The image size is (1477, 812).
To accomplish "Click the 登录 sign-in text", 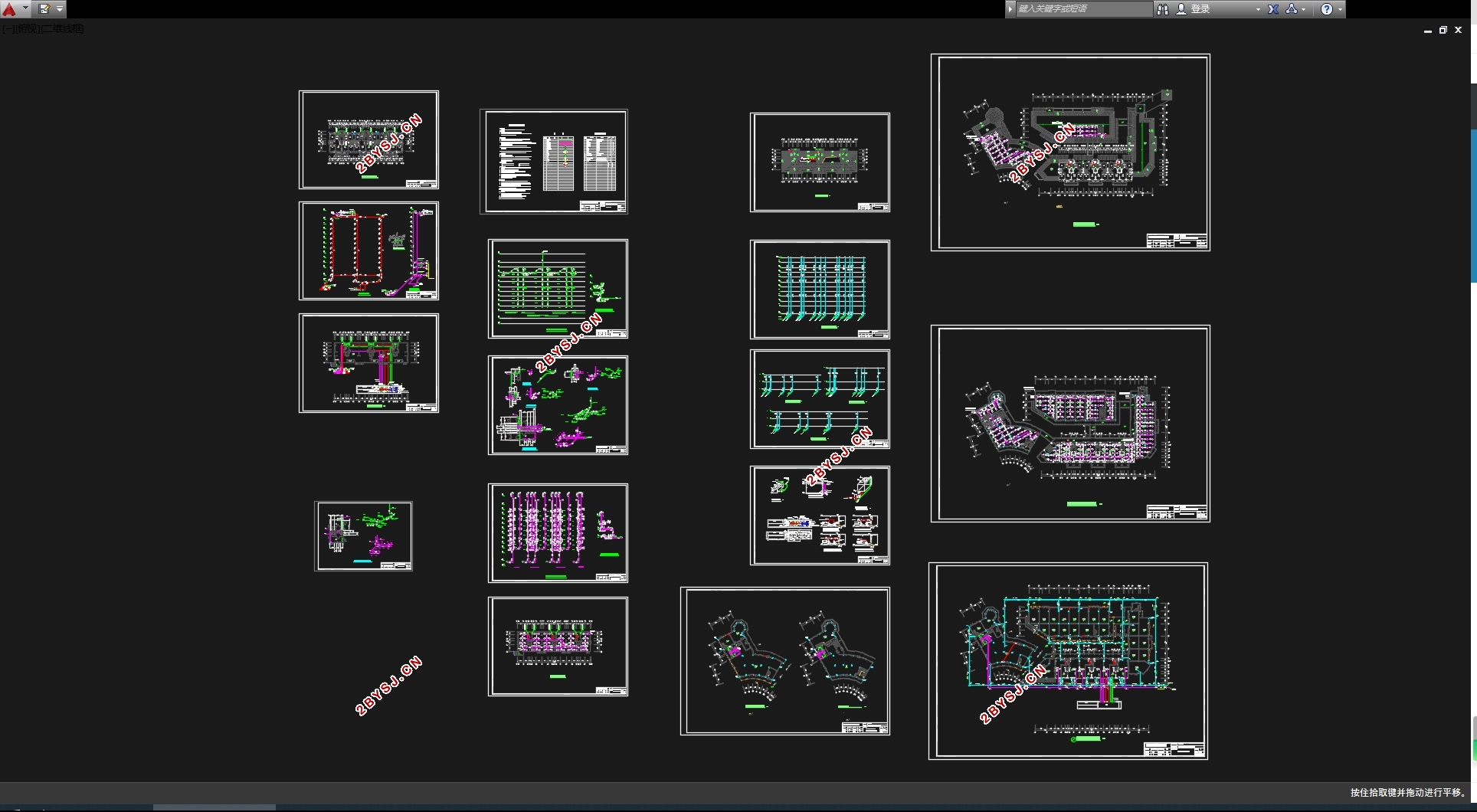I will click(x=1200, y=9).
